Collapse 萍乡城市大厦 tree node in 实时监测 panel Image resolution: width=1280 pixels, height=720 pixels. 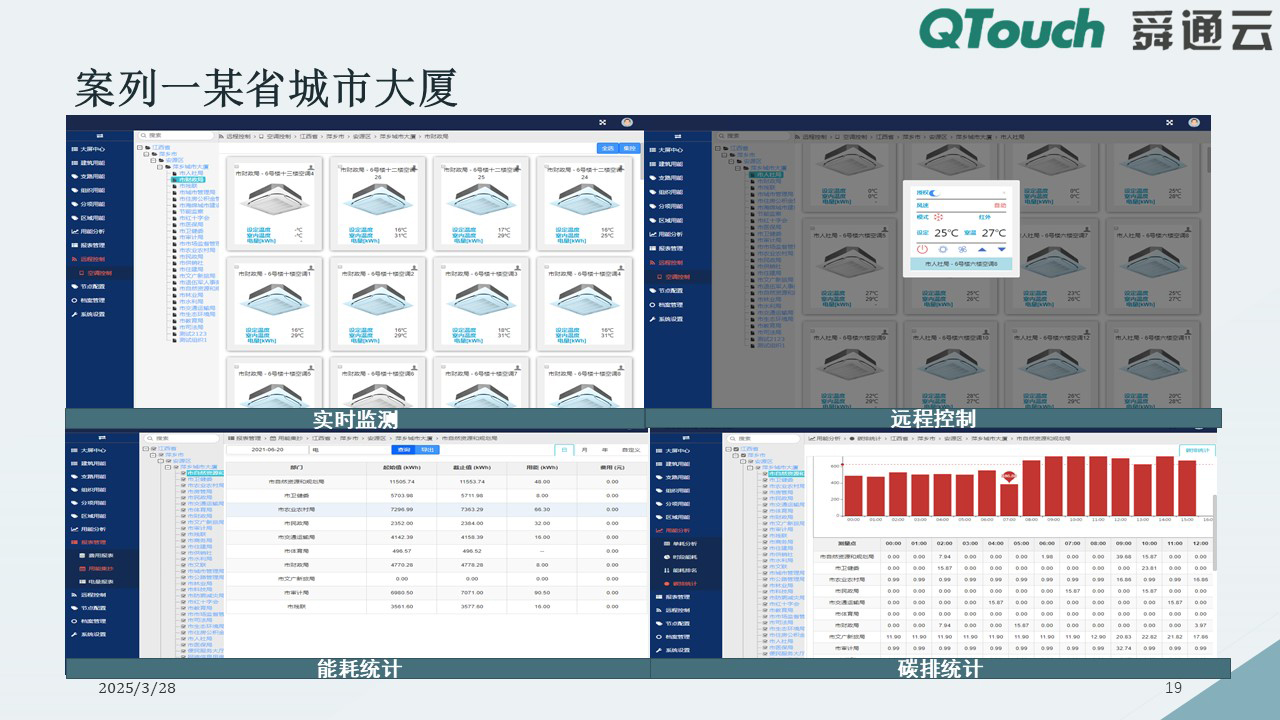161,166
